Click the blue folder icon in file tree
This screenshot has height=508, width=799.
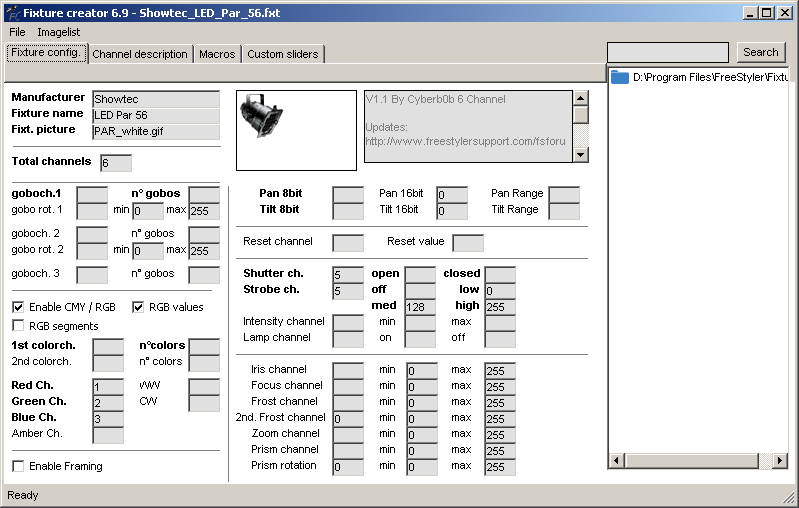[x=620, y=77]
